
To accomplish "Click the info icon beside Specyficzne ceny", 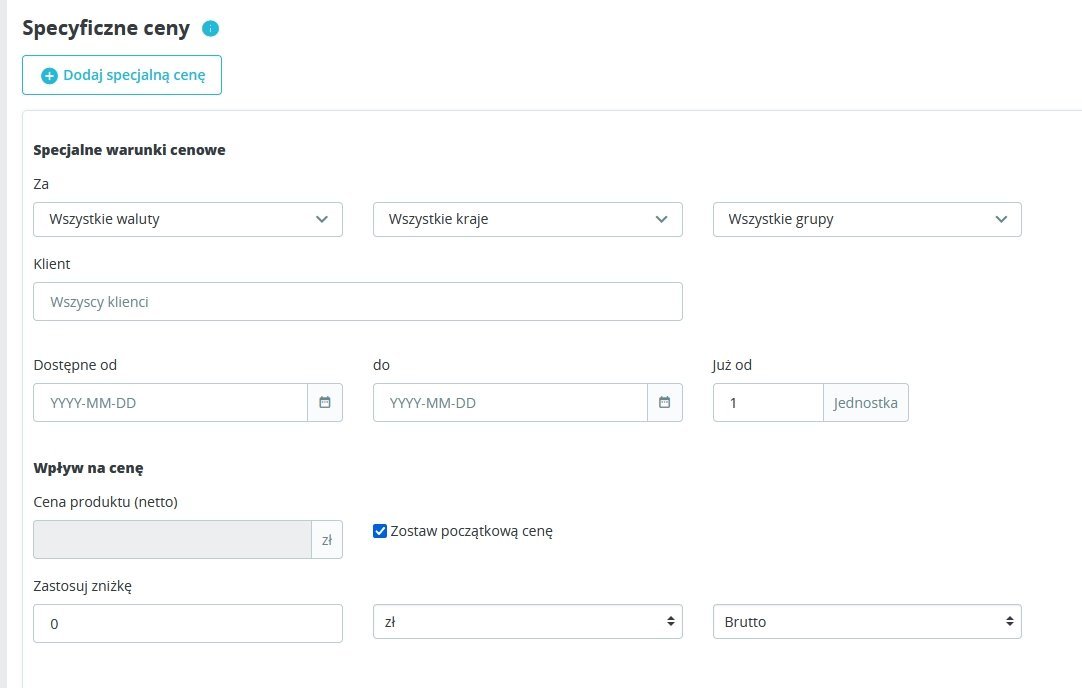I will (210, 29).
